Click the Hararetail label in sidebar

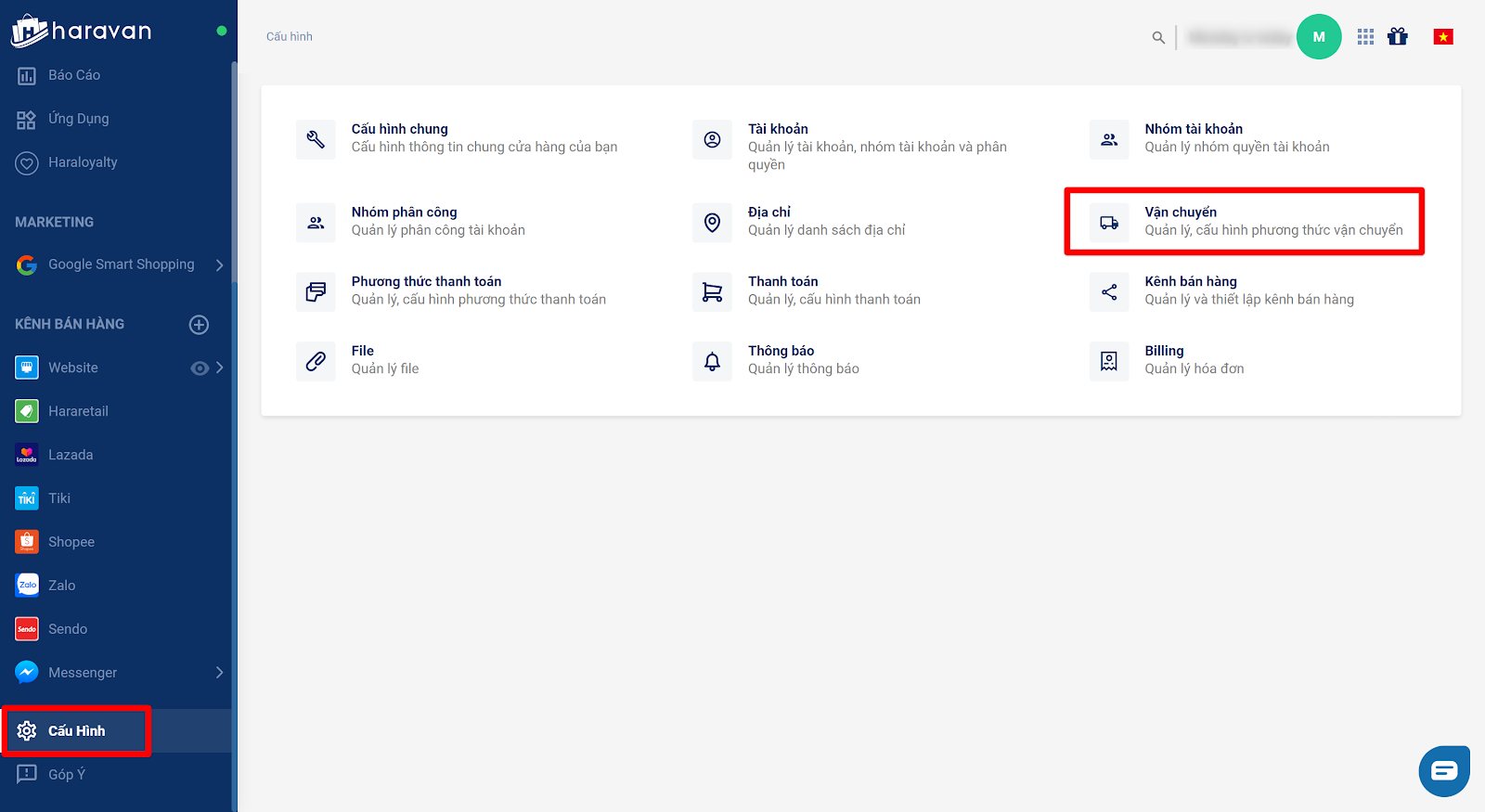coord(78,411)
